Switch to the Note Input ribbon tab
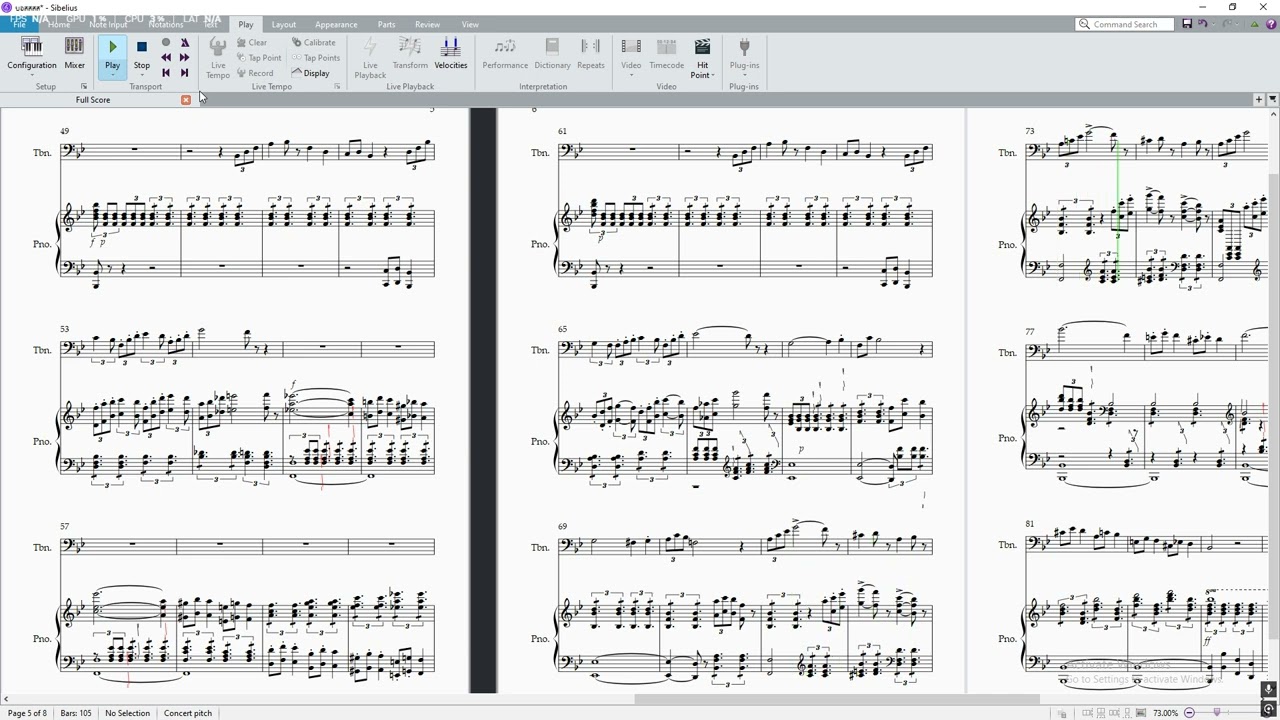The width and height of the screenshot is (1280, 720). [x=108, y=24]
